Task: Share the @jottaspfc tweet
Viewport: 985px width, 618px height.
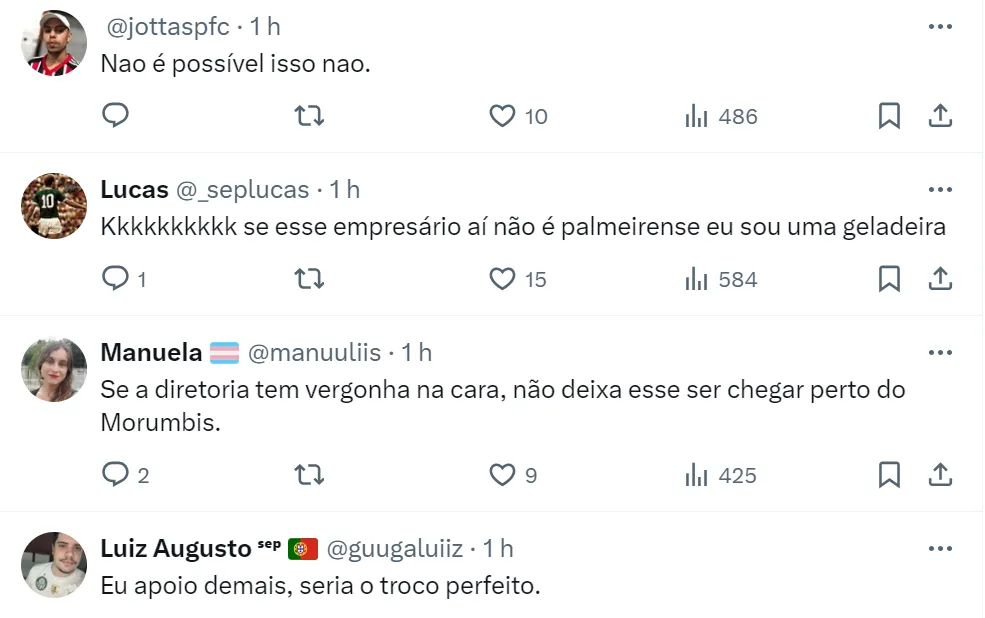Action: coord(940,116)
